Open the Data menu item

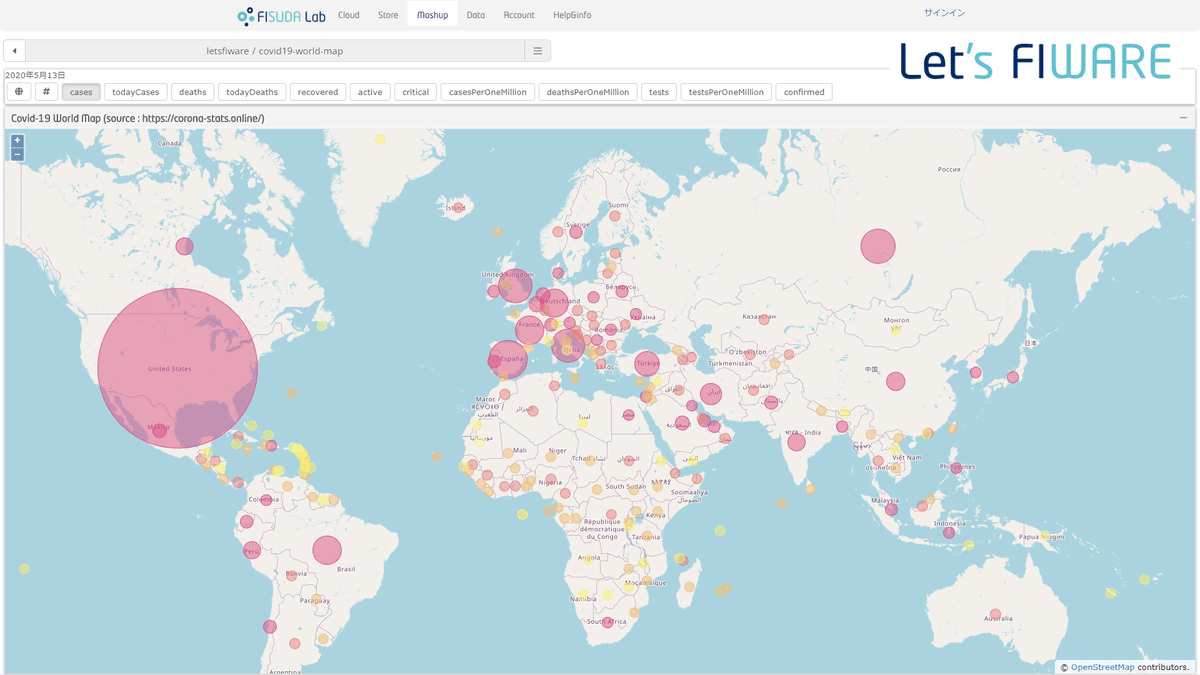click(x=476, y=15)
